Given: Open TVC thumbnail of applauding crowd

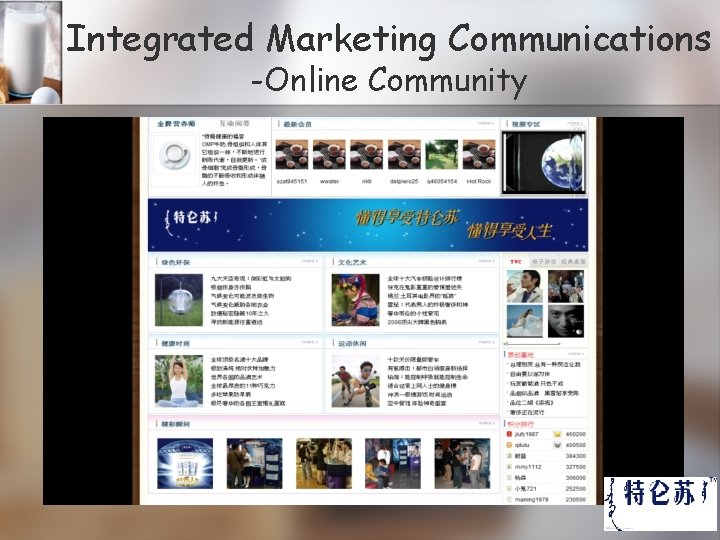Looking at the screenshot, I should [x=566, y=287].
